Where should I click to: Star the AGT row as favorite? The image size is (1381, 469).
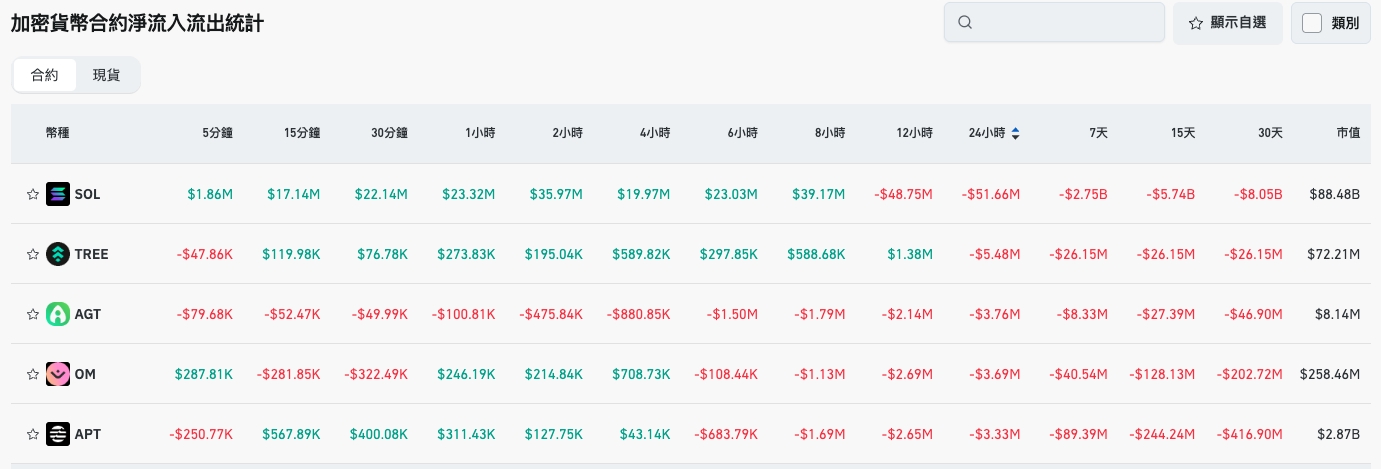tap(32, 315)
